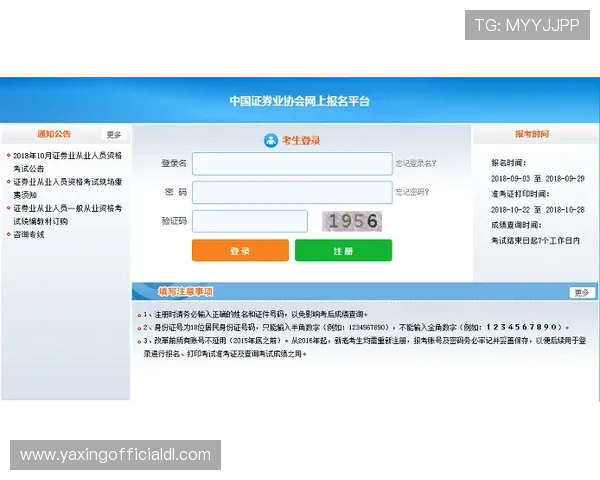
Task: Click the 成绩查询时间 label
Action: pos(517,225)
